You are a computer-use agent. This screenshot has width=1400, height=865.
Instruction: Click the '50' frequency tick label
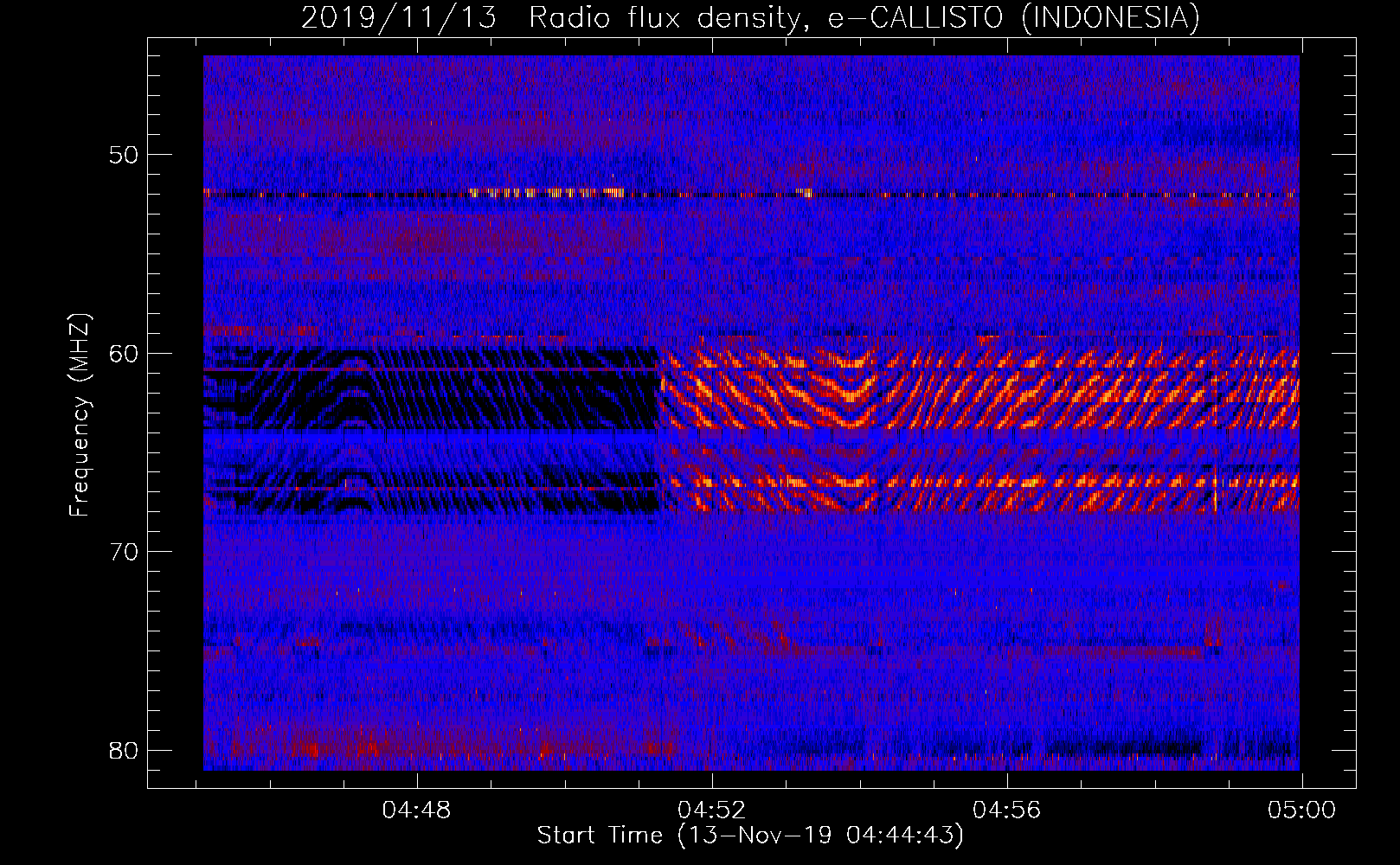point(125,155)
